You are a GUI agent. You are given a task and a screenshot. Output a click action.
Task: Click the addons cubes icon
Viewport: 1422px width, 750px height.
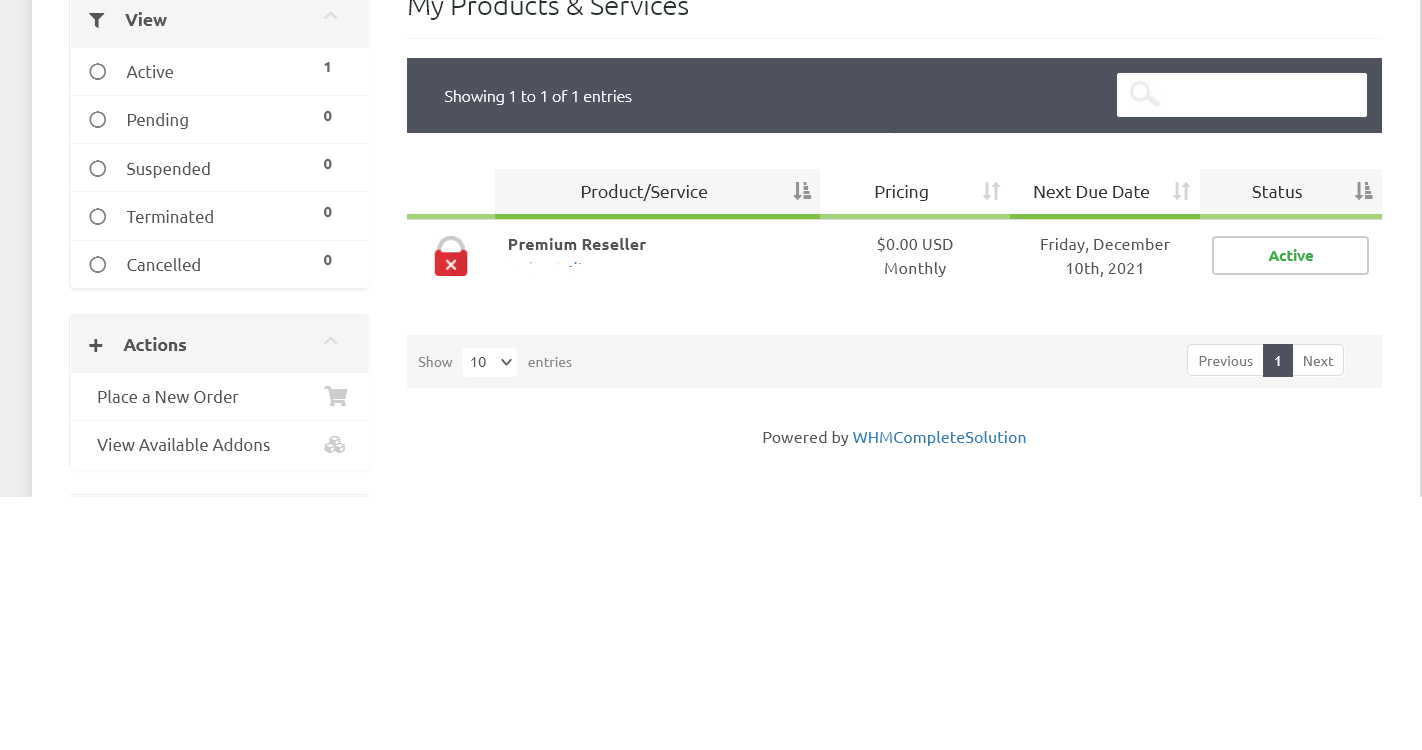[335, 445]
